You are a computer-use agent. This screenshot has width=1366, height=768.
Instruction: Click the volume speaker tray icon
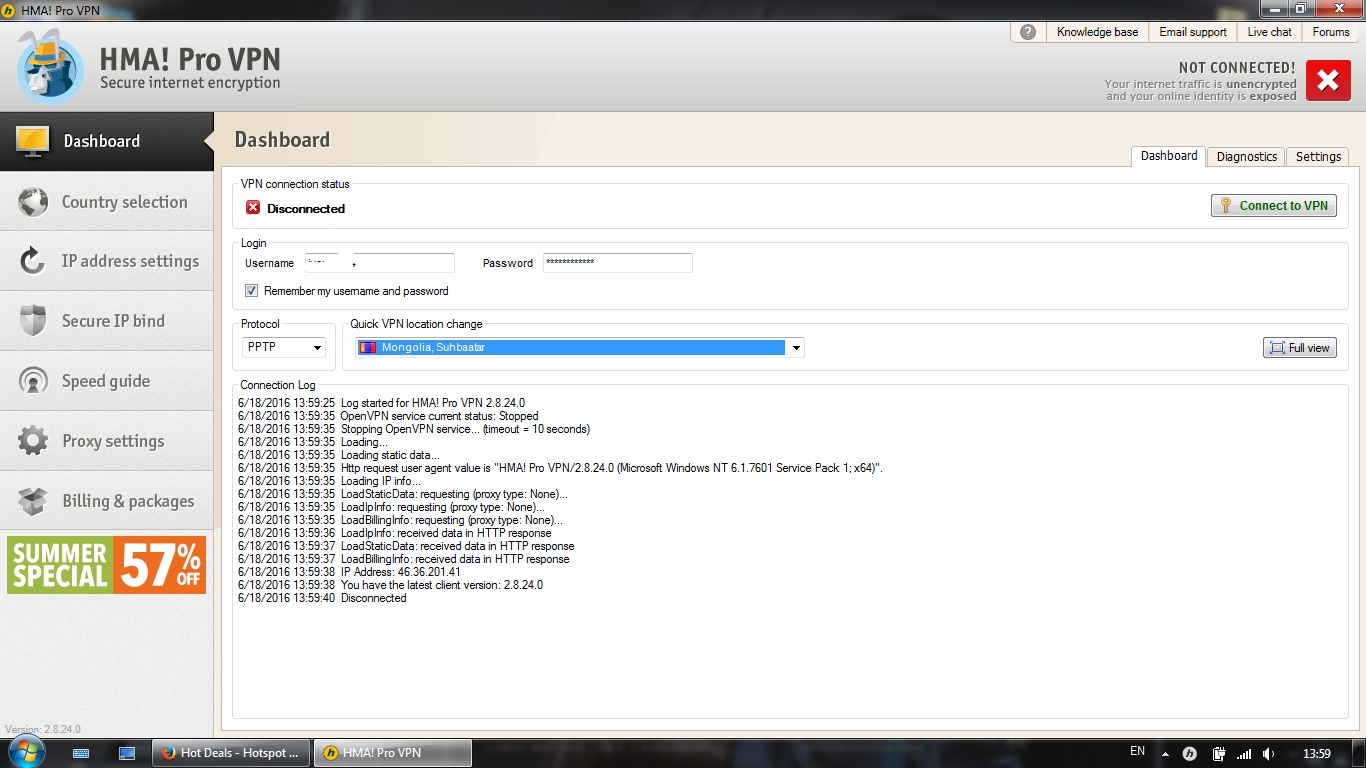click(x=1269, y=754)
